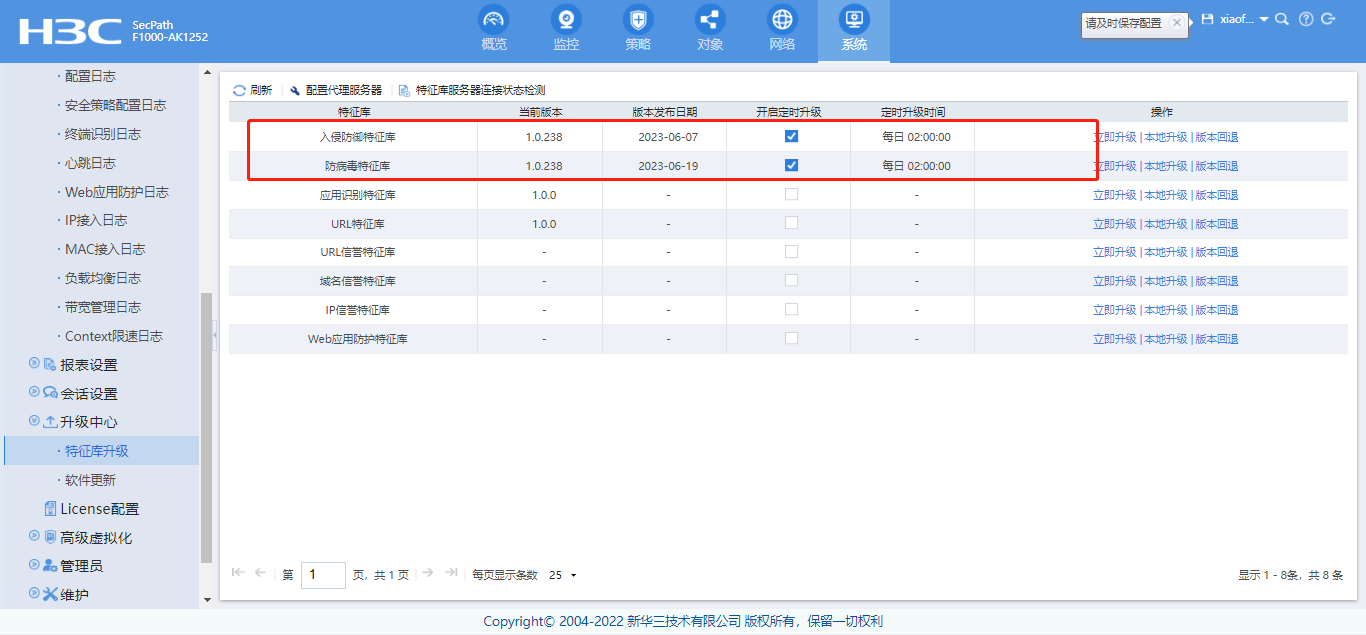Click the logout icon in the header
Screen dimensions: 1366x635
1328,19
